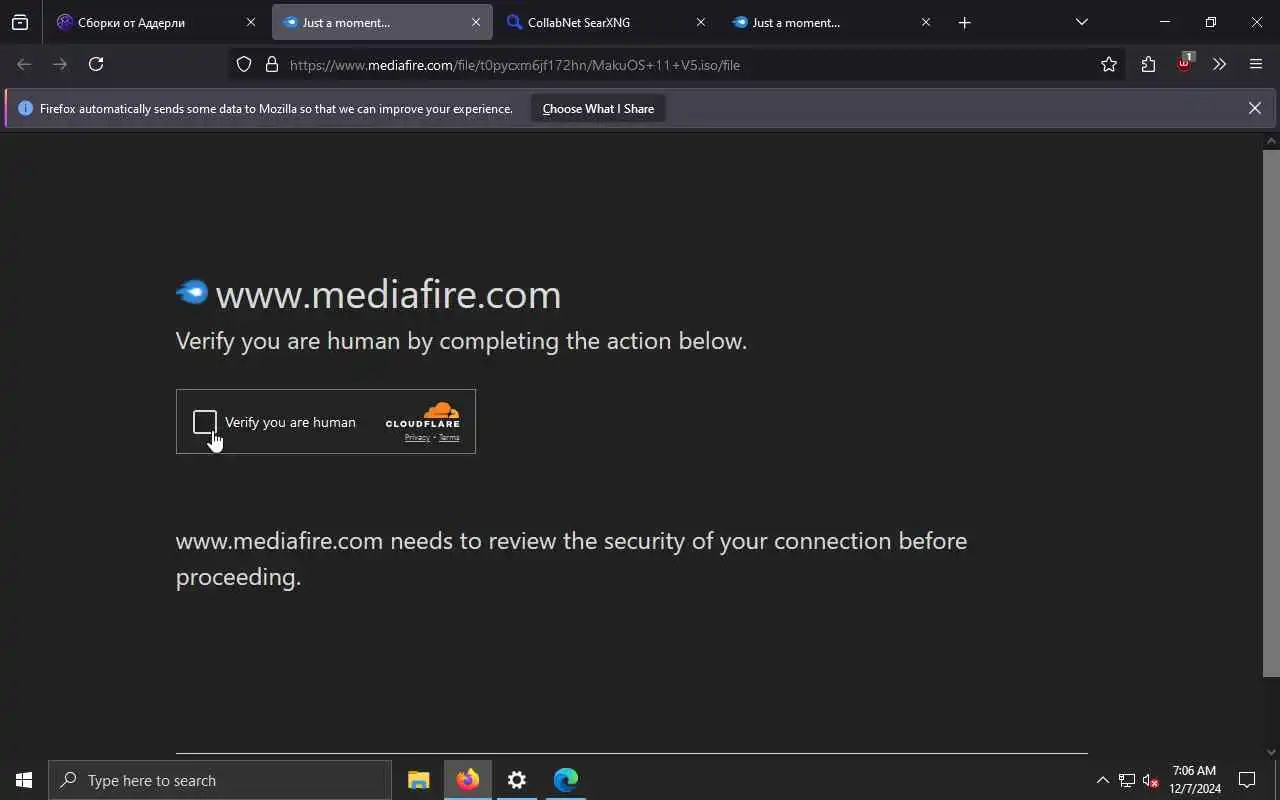Select Firefox taskbar icon
This screenshot has width=1280, height=800.
[x=468, y=780]
